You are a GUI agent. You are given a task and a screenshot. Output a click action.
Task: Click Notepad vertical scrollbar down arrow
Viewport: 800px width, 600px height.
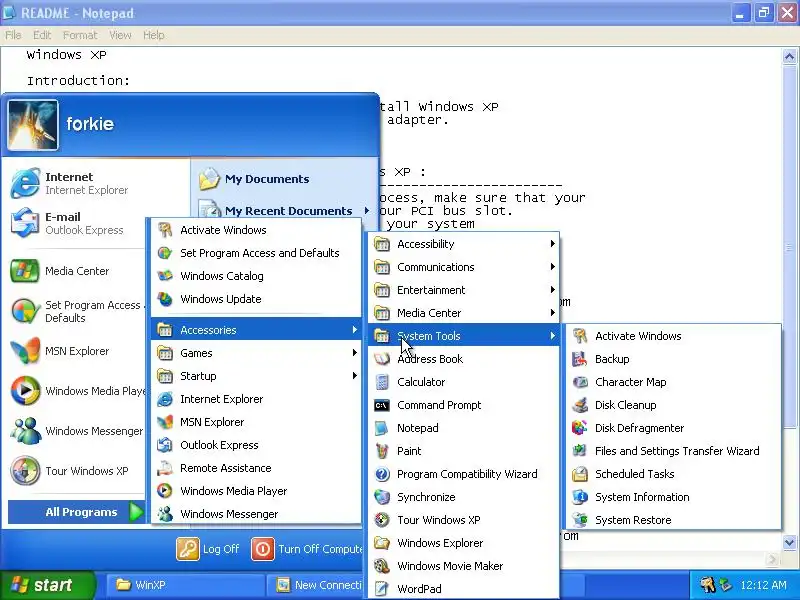pyautogui.click(x=789, y=542)
